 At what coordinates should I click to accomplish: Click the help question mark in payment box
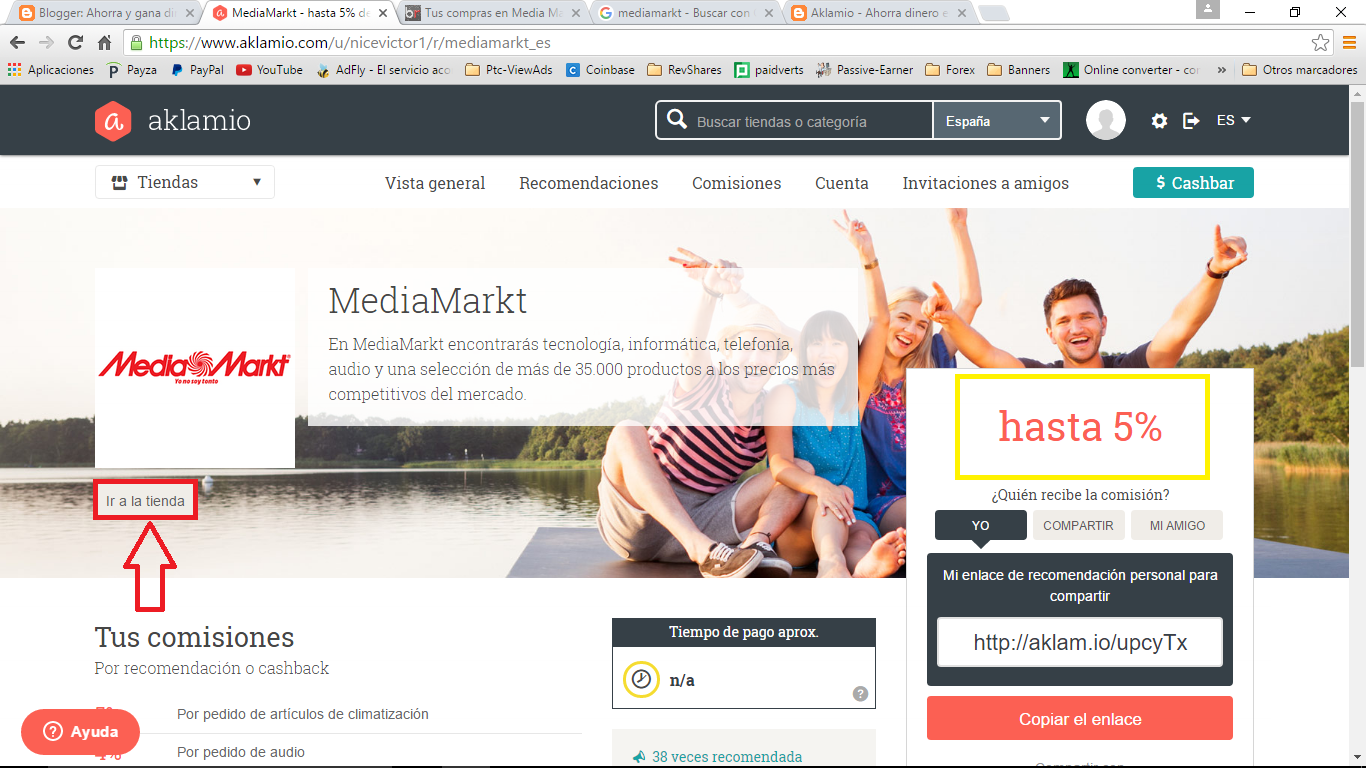click(x=860, y=694)
